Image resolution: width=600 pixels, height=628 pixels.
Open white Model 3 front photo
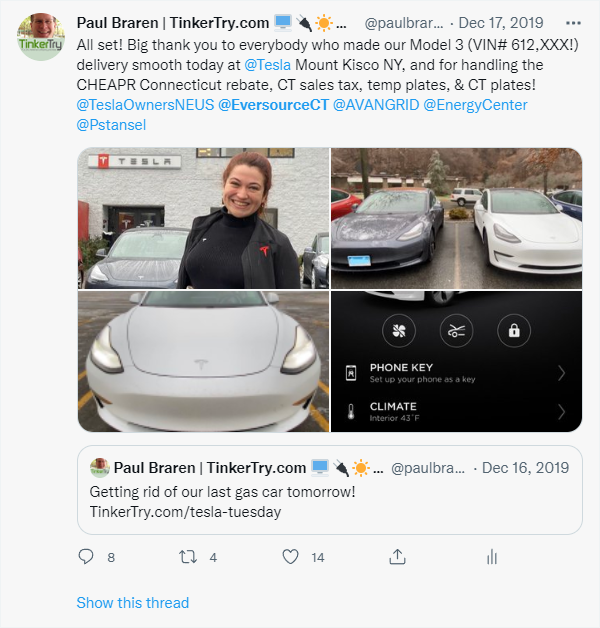click(x=203, y=361)
